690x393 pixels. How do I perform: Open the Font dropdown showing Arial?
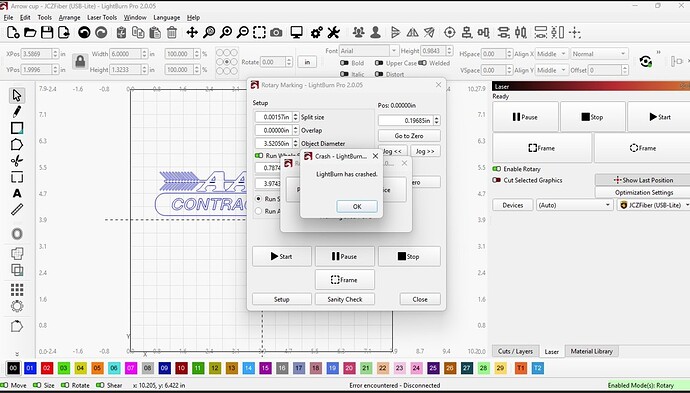[369, 51]
